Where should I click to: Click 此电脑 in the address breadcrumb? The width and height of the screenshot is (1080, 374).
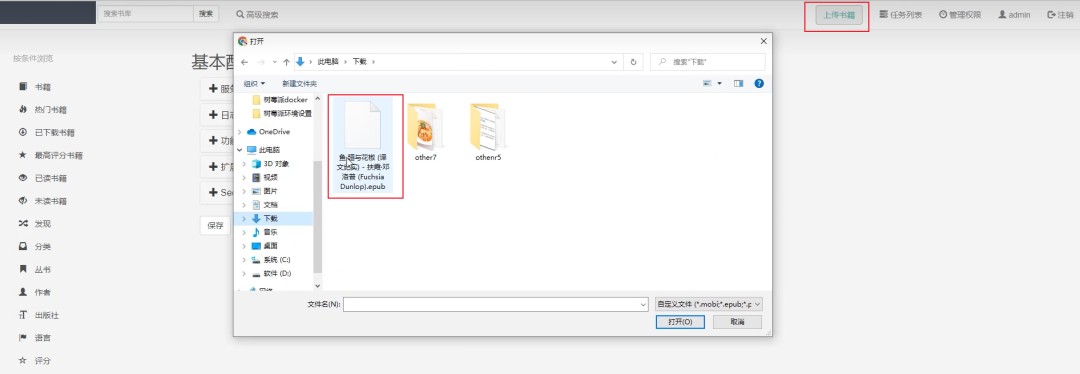point(327,62)
